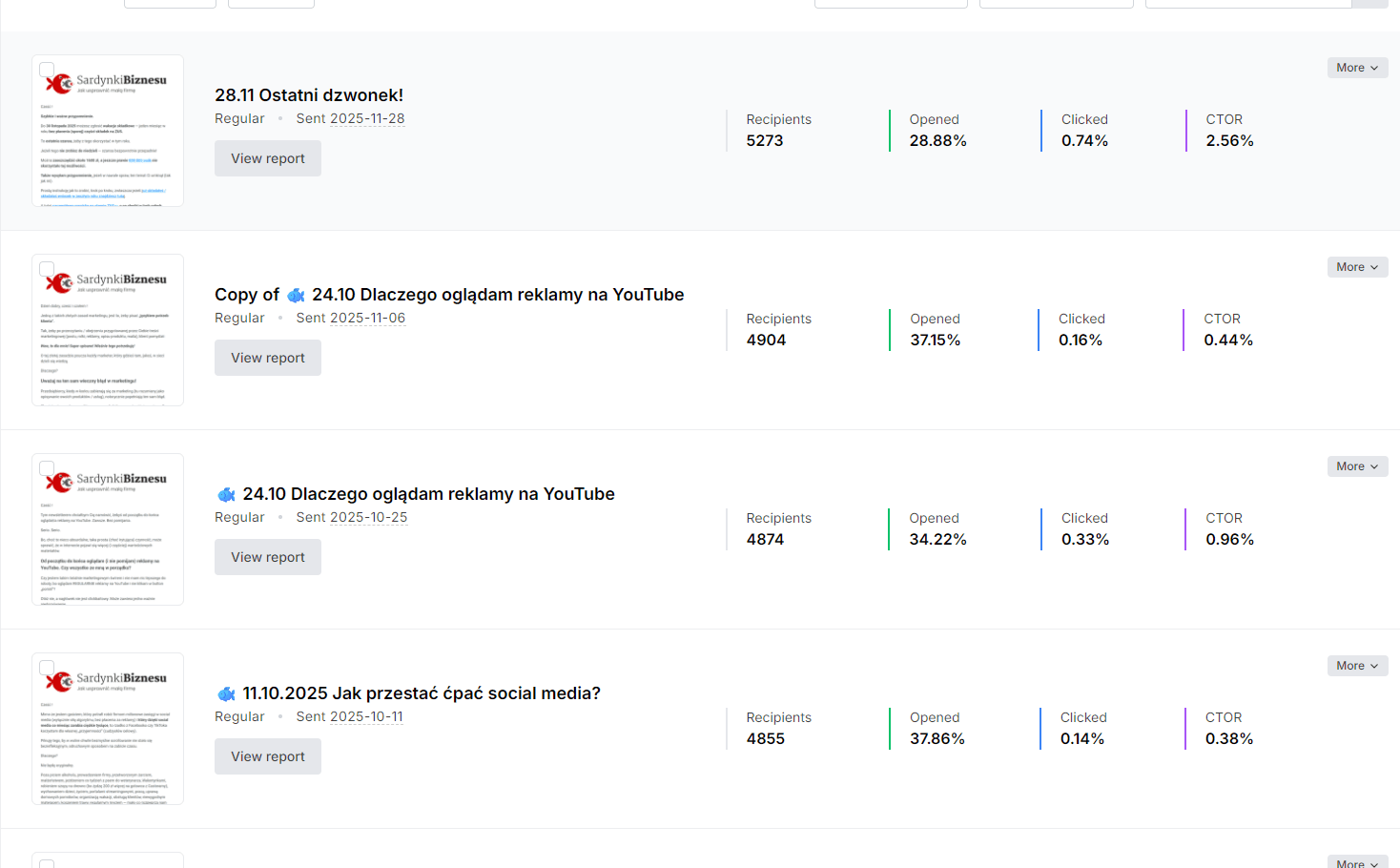
Task: Click the CTOR value "0.44%"
Action: pyautogui.click(x=1228, y=341)
